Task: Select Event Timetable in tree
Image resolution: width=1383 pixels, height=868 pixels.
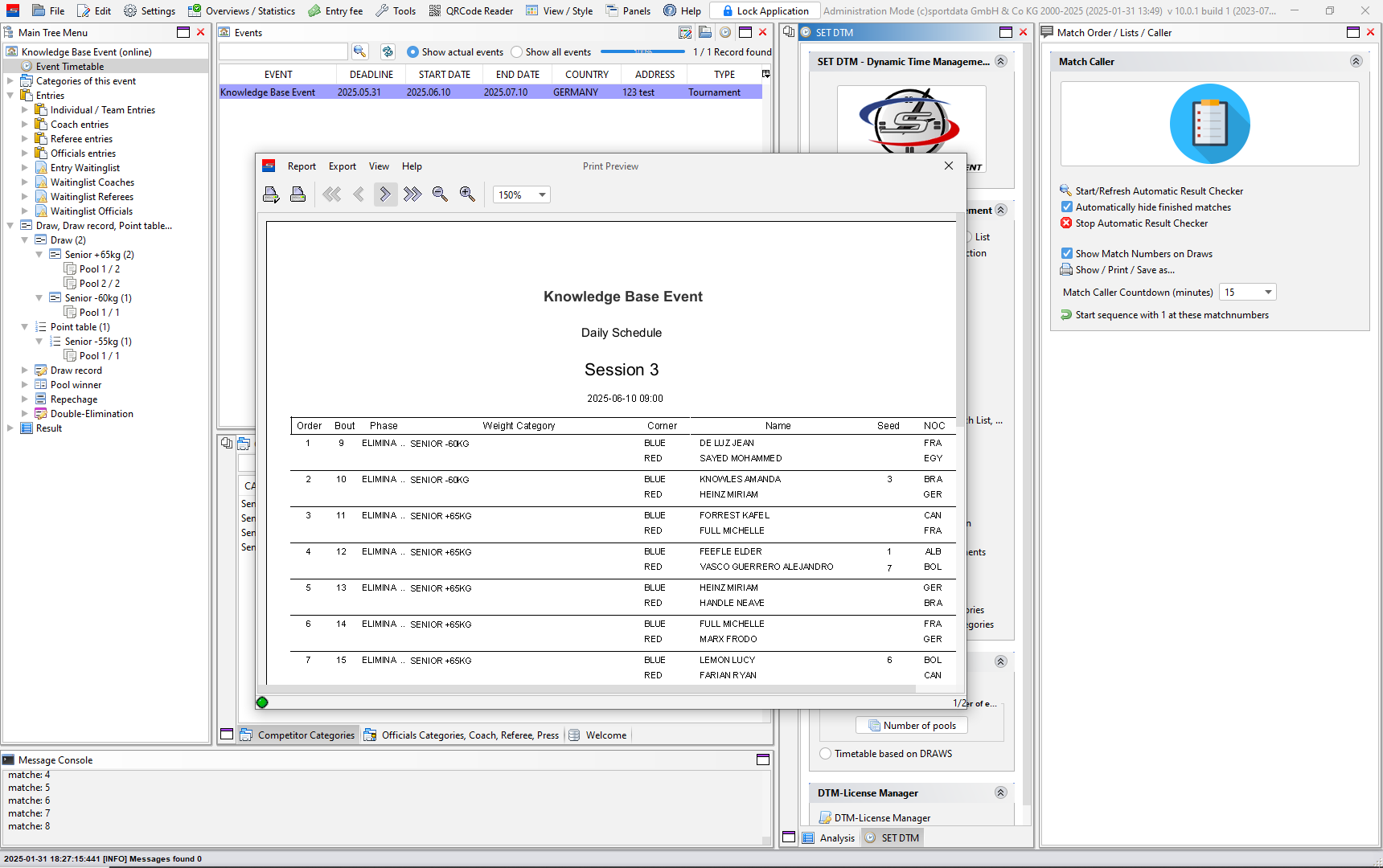Action: (x=69, y=66)
